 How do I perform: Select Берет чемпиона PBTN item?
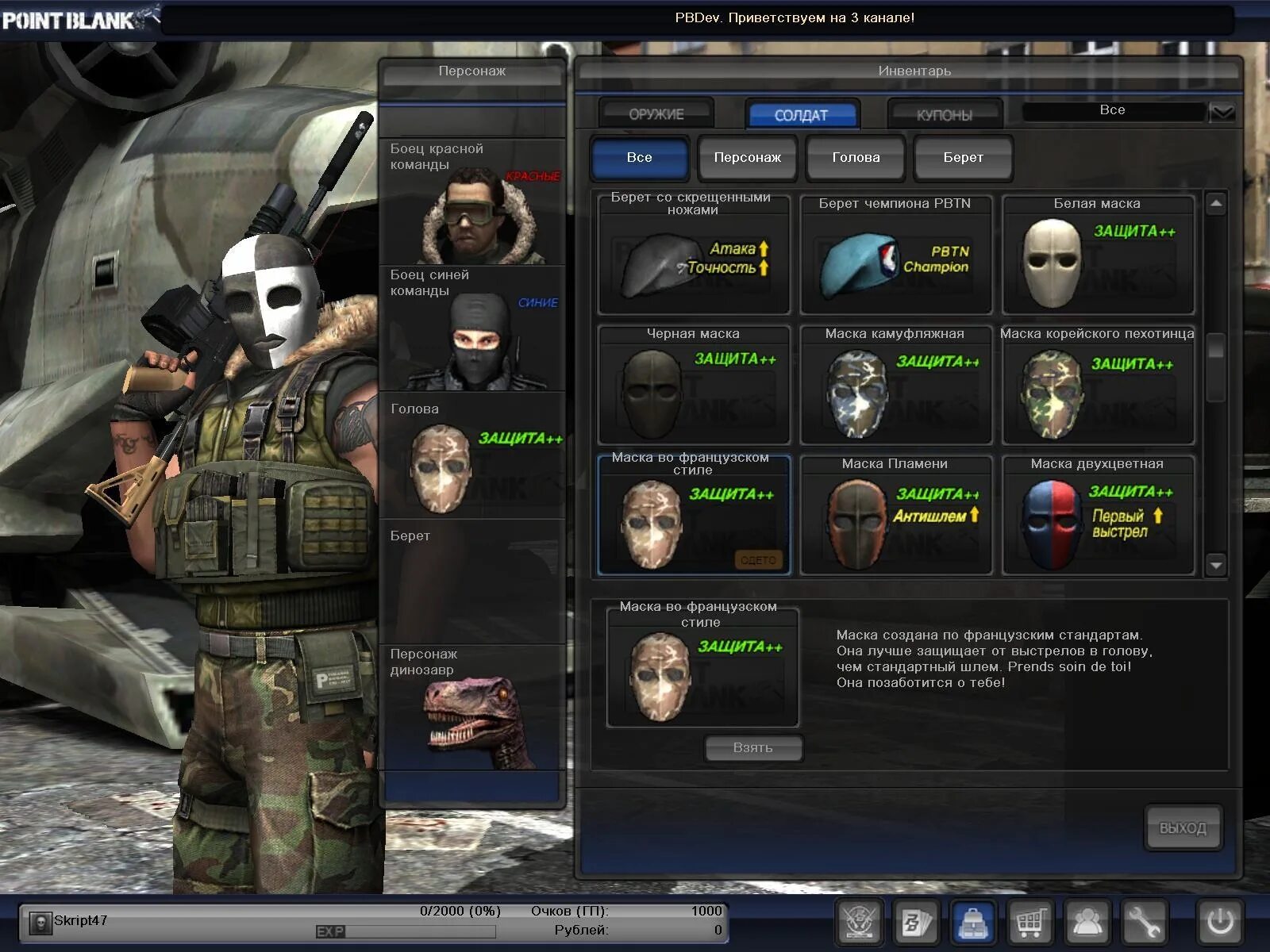pos(895,253)
